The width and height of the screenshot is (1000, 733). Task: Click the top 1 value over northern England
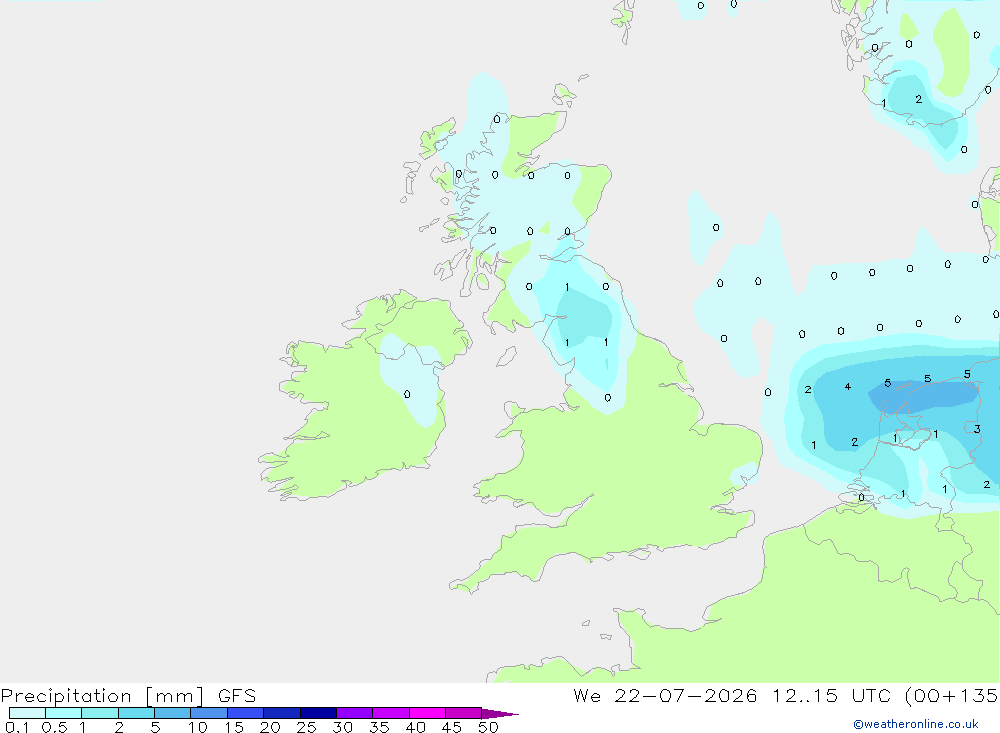click(x=567, y=287)
